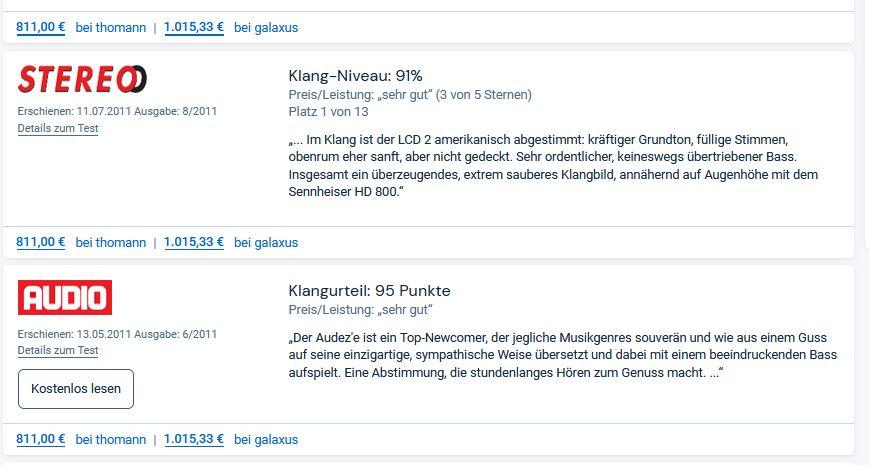
Task: Click 1.015,33 € price in STEREO review card
Action: coord(194,242)
